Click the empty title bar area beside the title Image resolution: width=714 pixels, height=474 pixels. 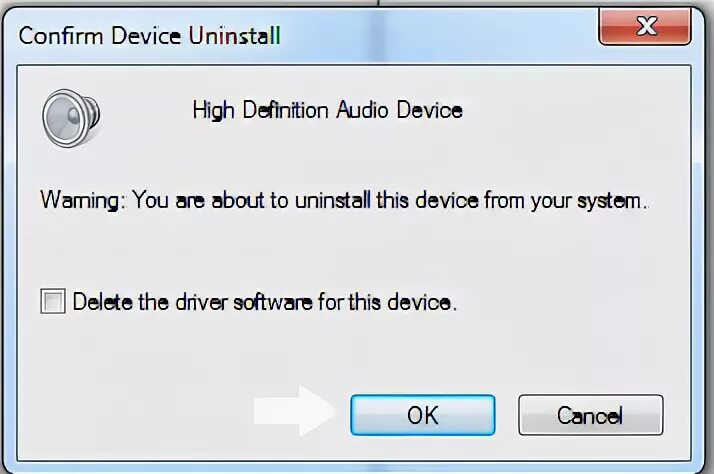(x=437, y=36)
